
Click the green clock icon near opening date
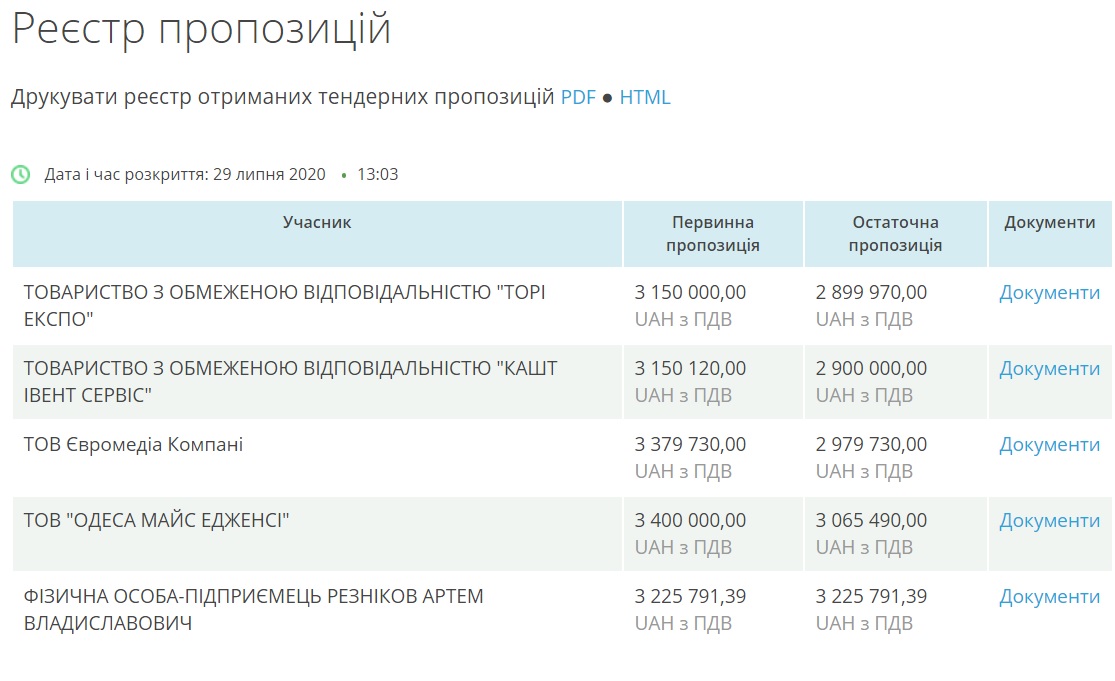tap(21, 174)
